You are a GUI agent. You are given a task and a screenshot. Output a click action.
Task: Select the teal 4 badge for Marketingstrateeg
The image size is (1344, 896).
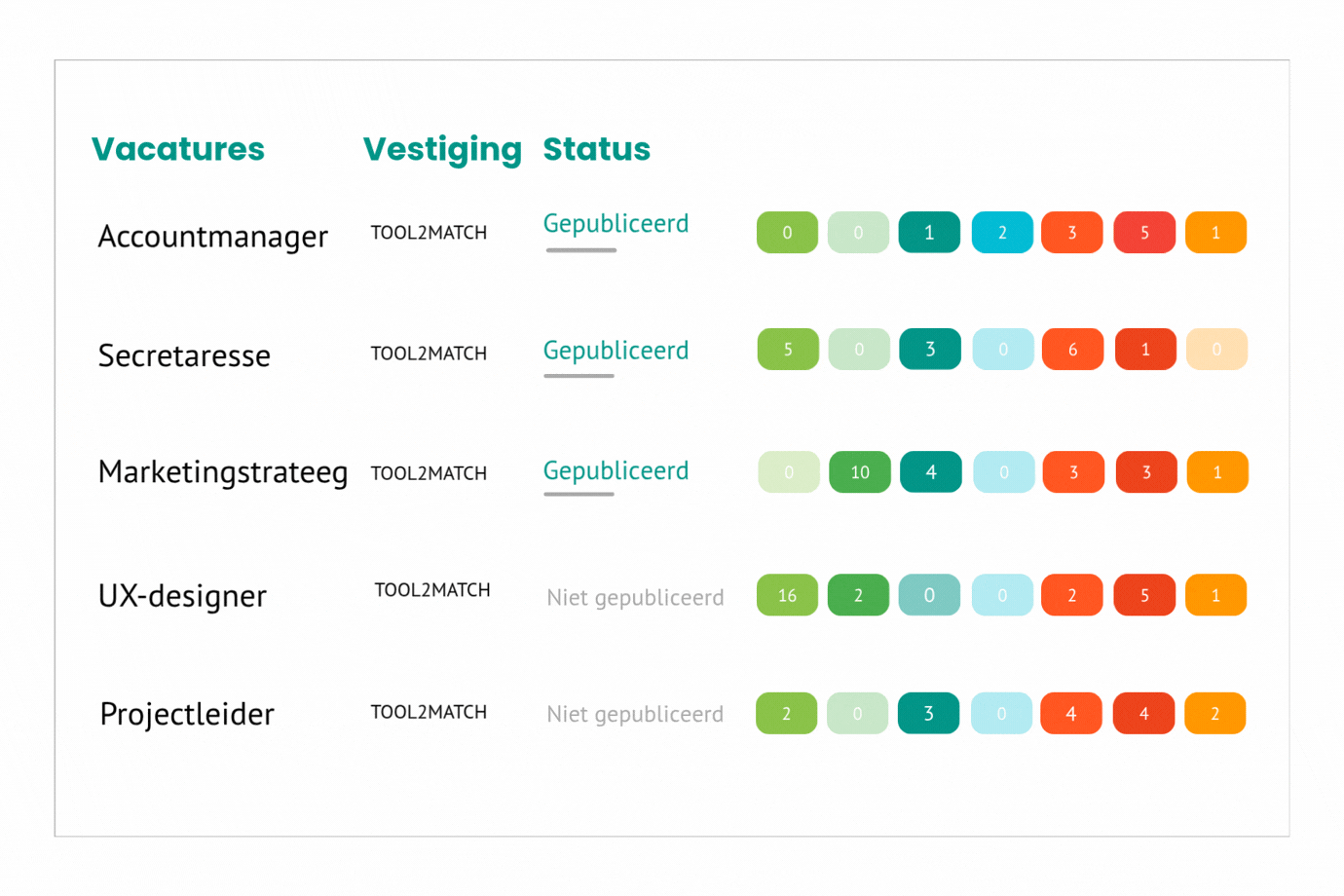(930, 472)
